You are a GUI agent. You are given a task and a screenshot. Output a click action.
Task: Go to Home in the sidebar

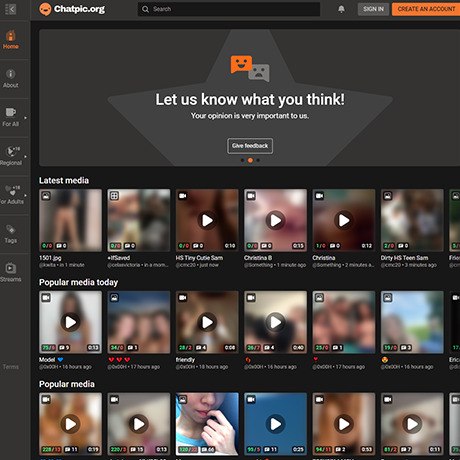coord(11,40)
